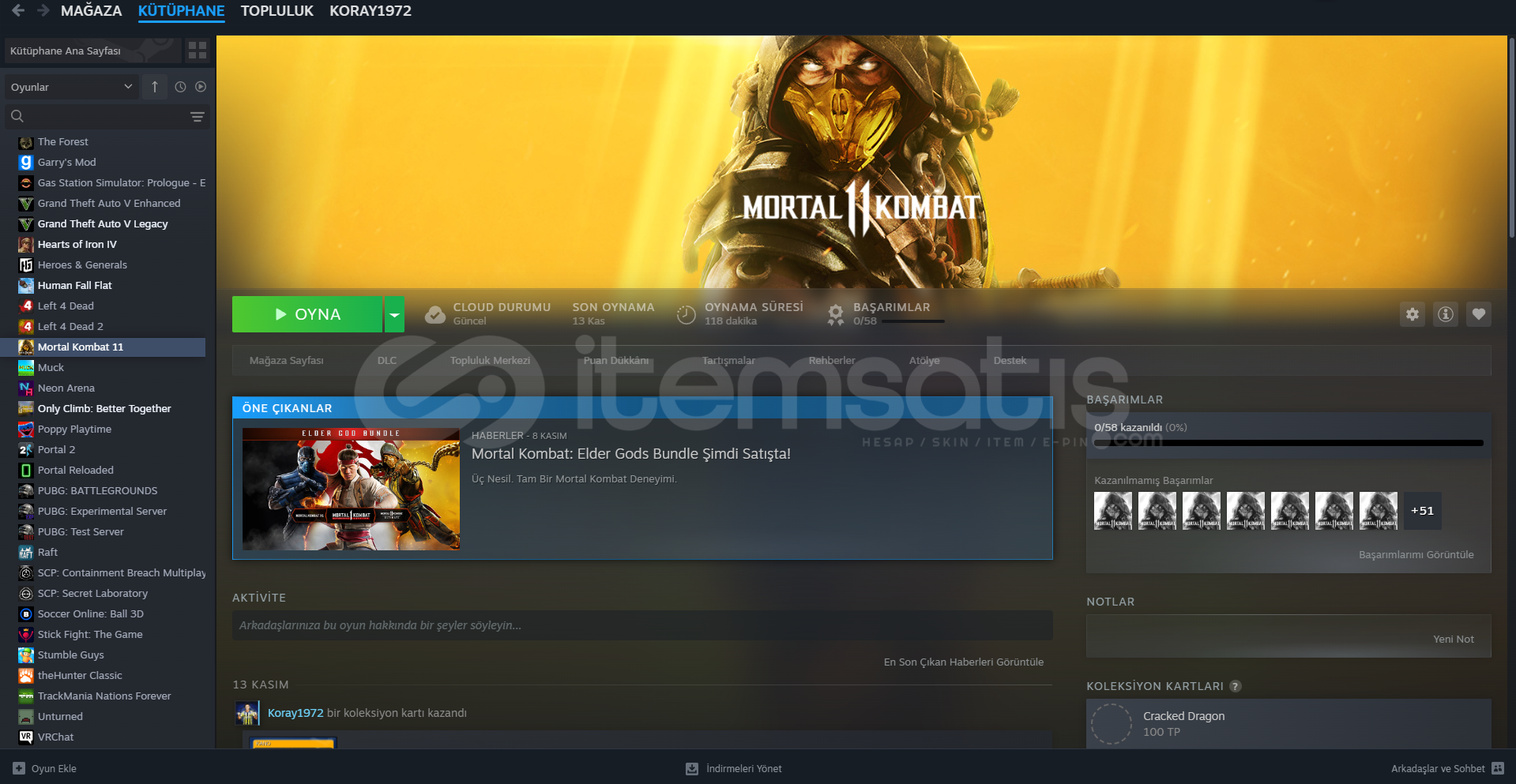1516x784 pixels.
Task: Open the DLC tab
Action: pyautogui.click(x=387, y=361)
